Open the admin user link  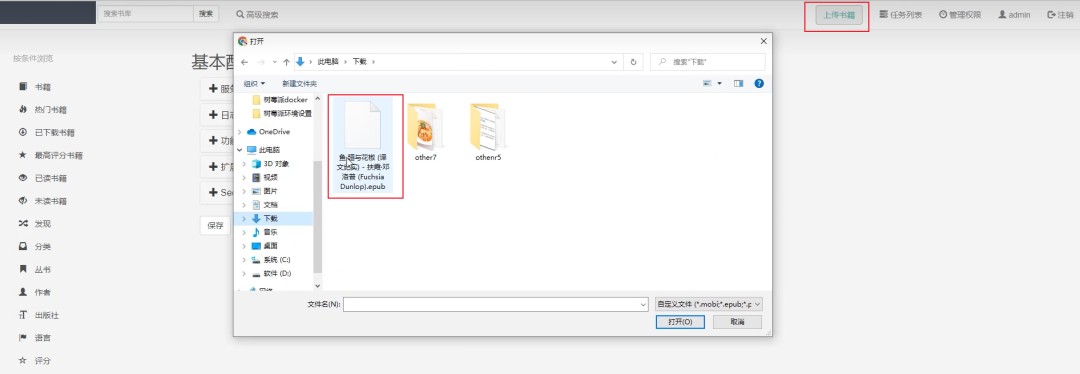point(1014,14)
